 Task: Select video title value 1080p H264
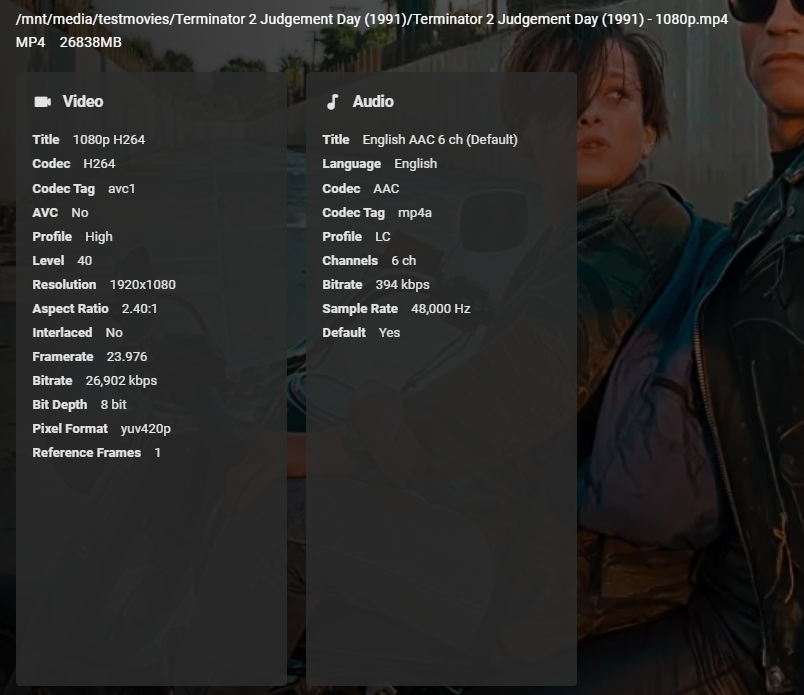coord(109,140)
